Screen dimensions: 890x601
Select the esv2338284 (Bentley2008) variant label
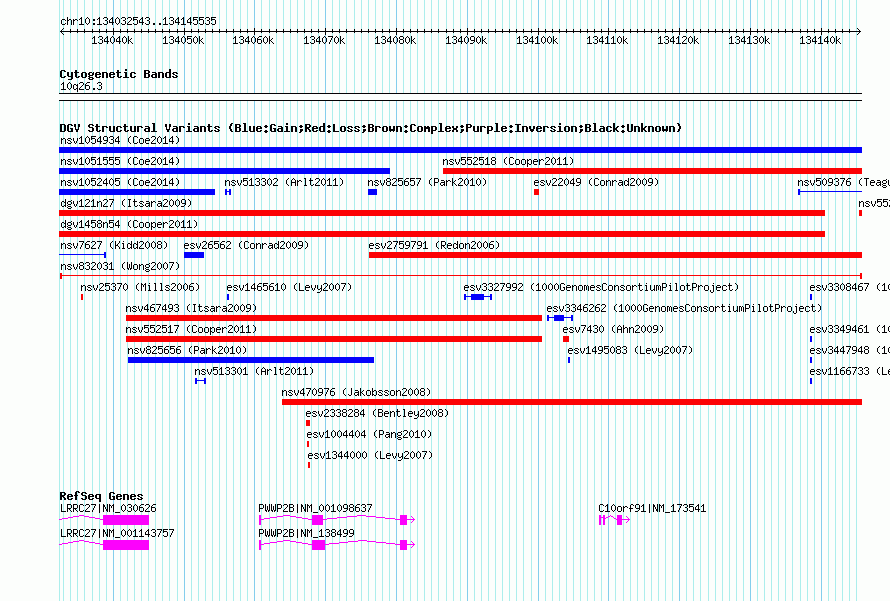click(x=377, y=413)
